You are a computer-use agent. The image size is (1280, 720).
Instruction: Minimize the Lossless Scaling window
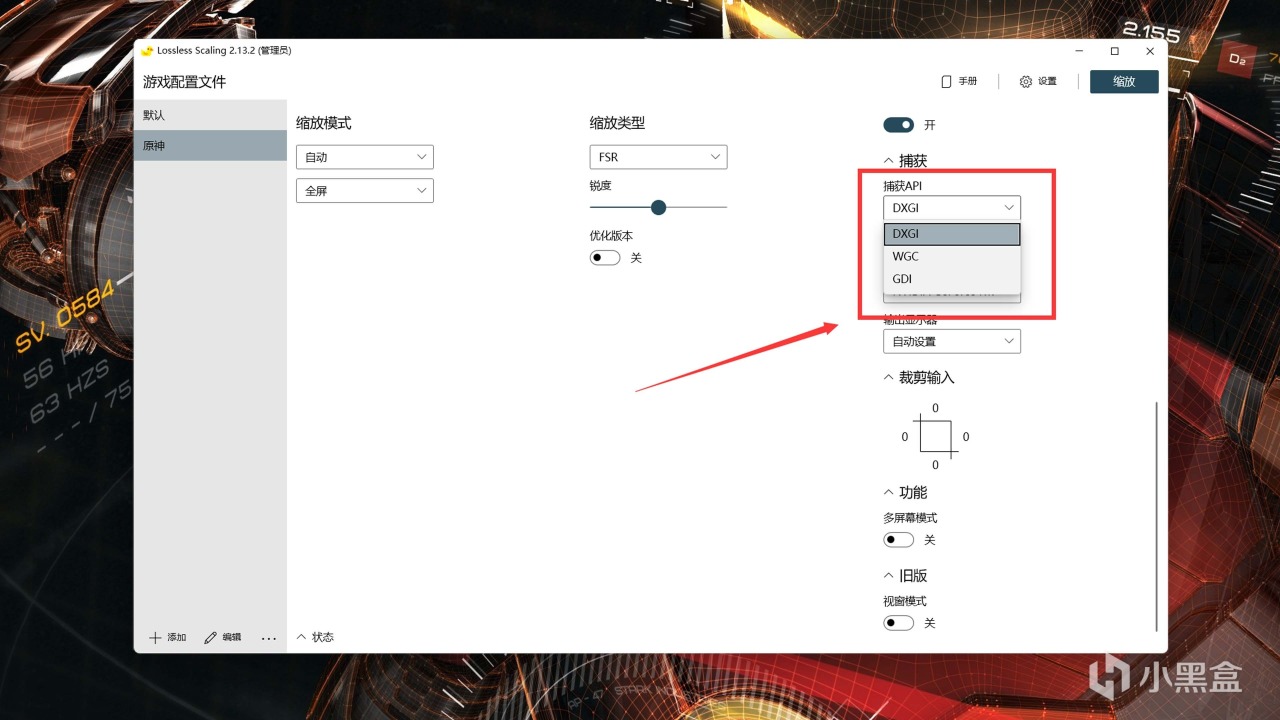point(1080,51)
